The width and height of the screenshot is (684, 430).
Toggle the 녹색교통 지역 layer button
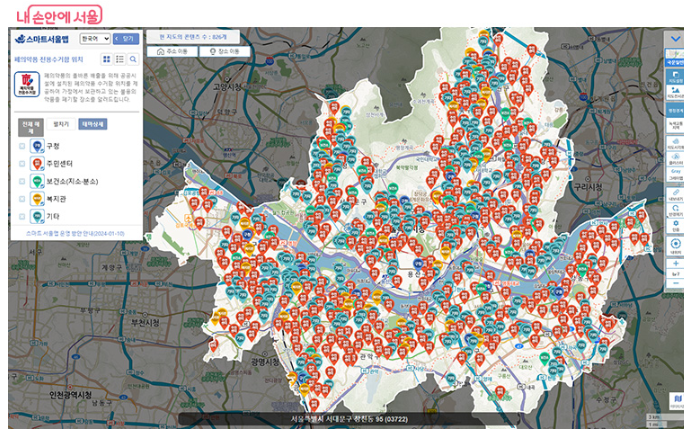(675, 126)
